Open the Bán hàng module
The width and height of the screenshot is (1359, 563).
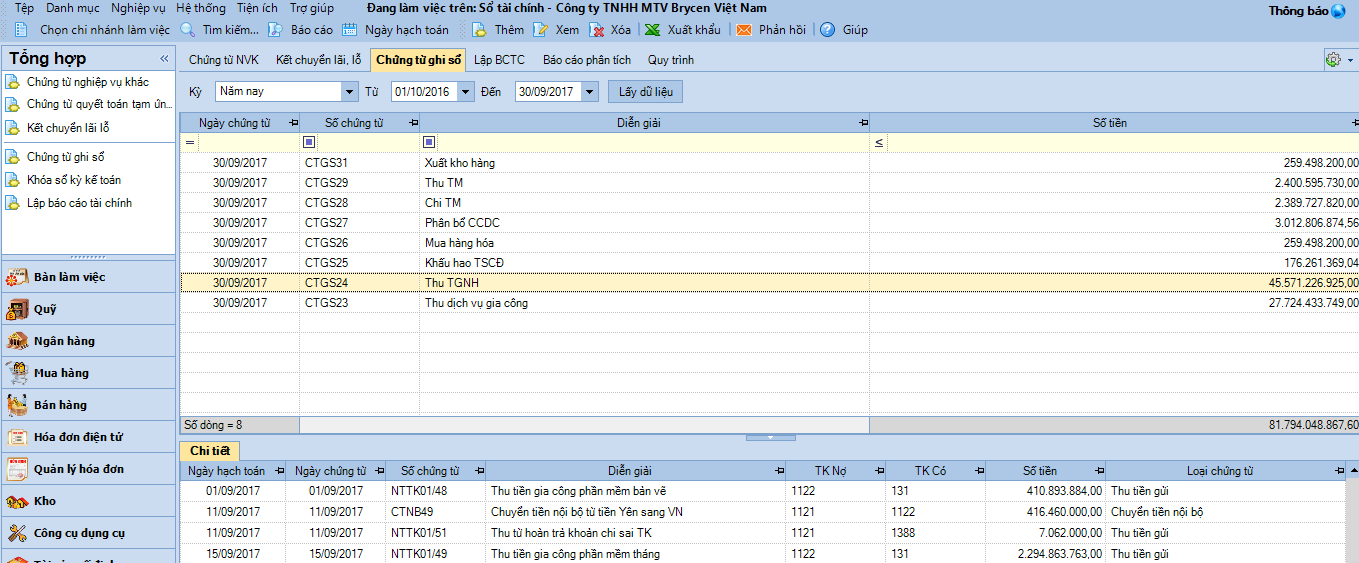[x=88, y=405]
